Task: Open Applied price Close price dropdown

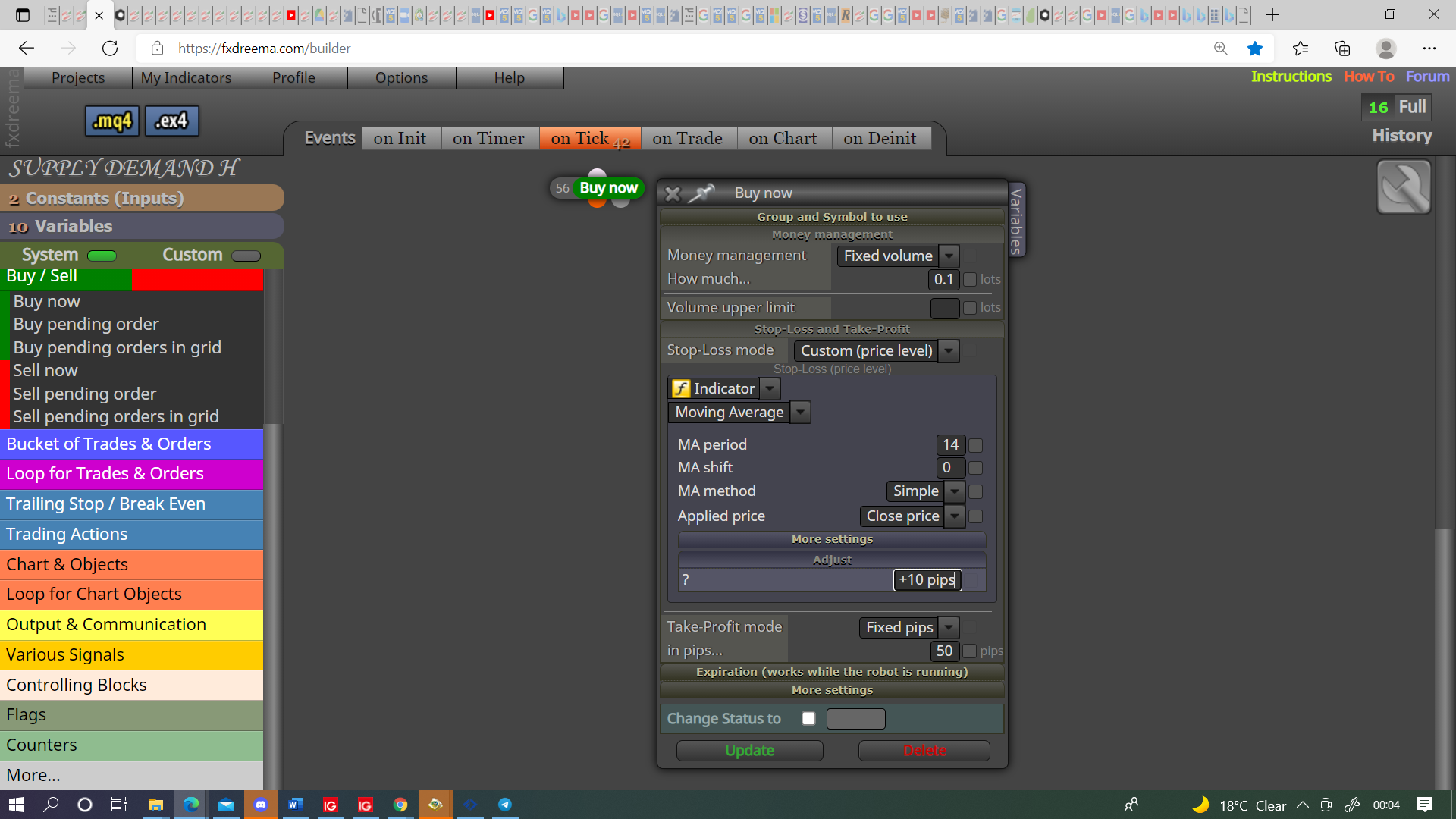Action: tap(912, 516)
